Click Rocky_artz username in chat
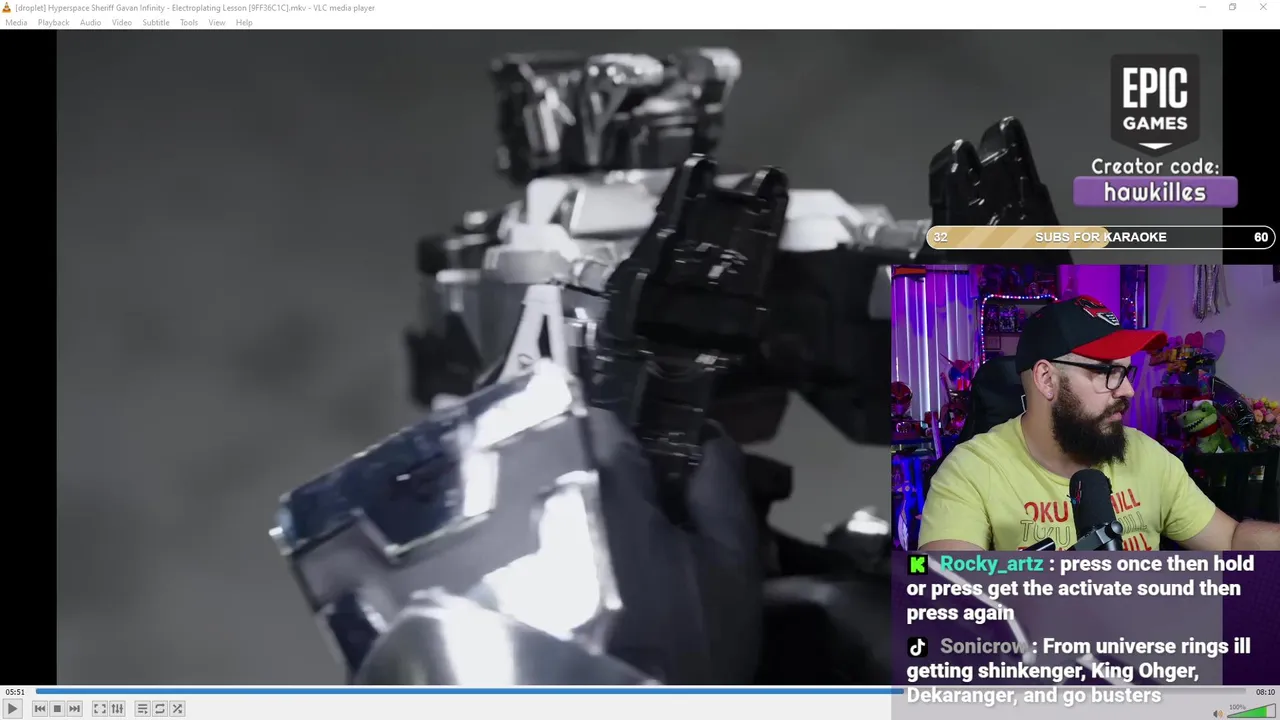Screen dimensions: 1280x720 pyautogui.click(x=991, y=564)
